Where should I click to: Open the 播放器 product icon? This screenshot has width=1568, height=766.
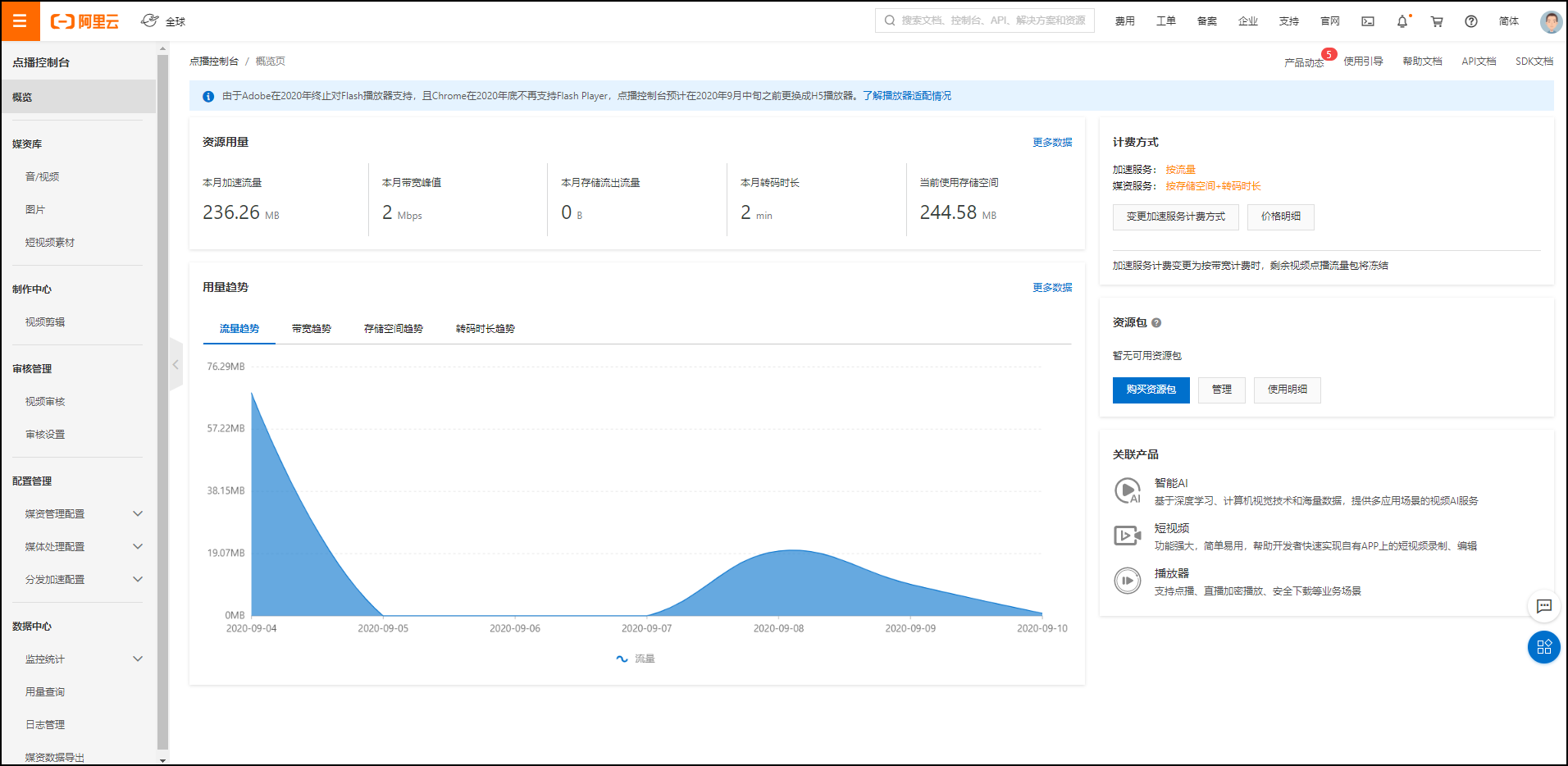click(x=1128, y=581)
